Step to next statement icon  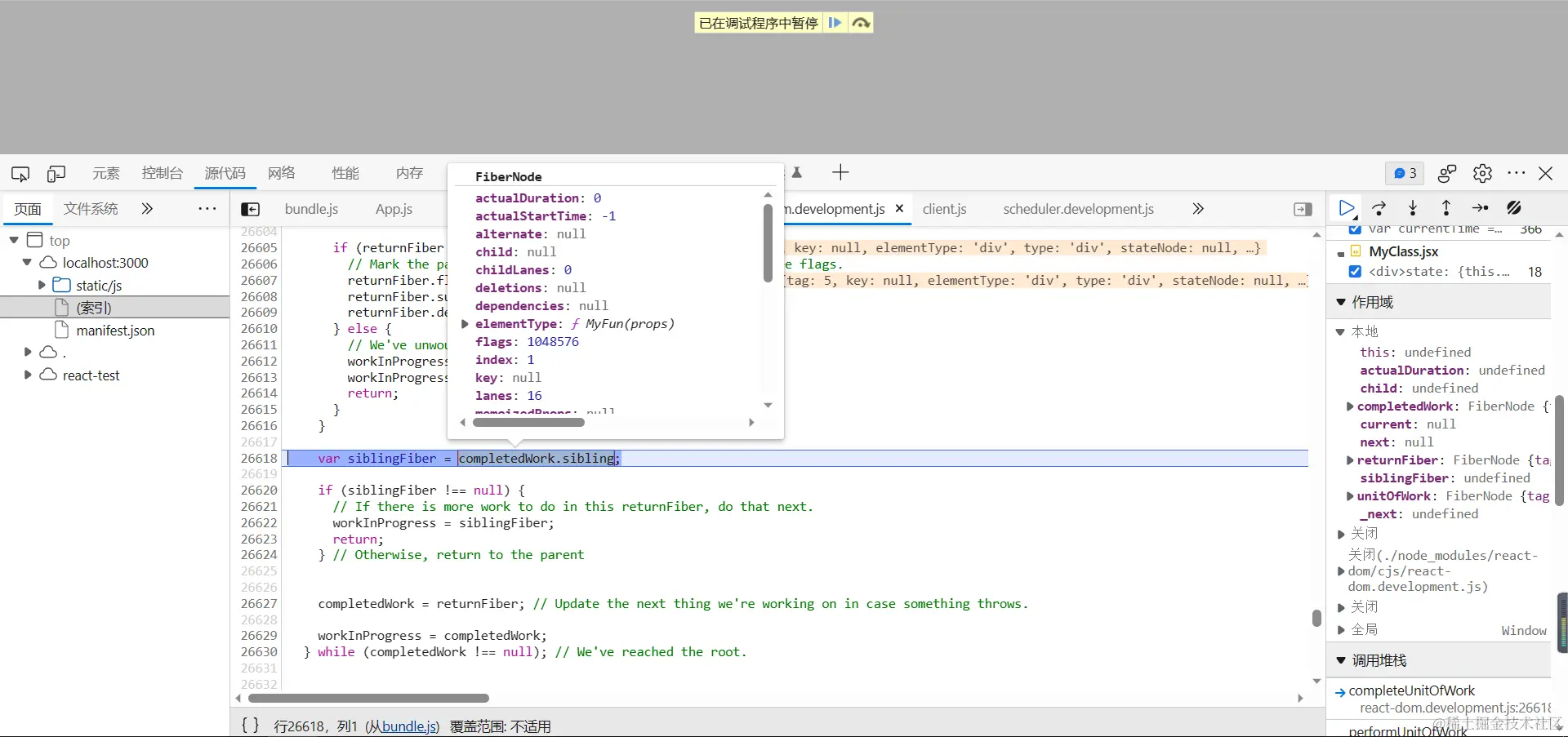1480,208
